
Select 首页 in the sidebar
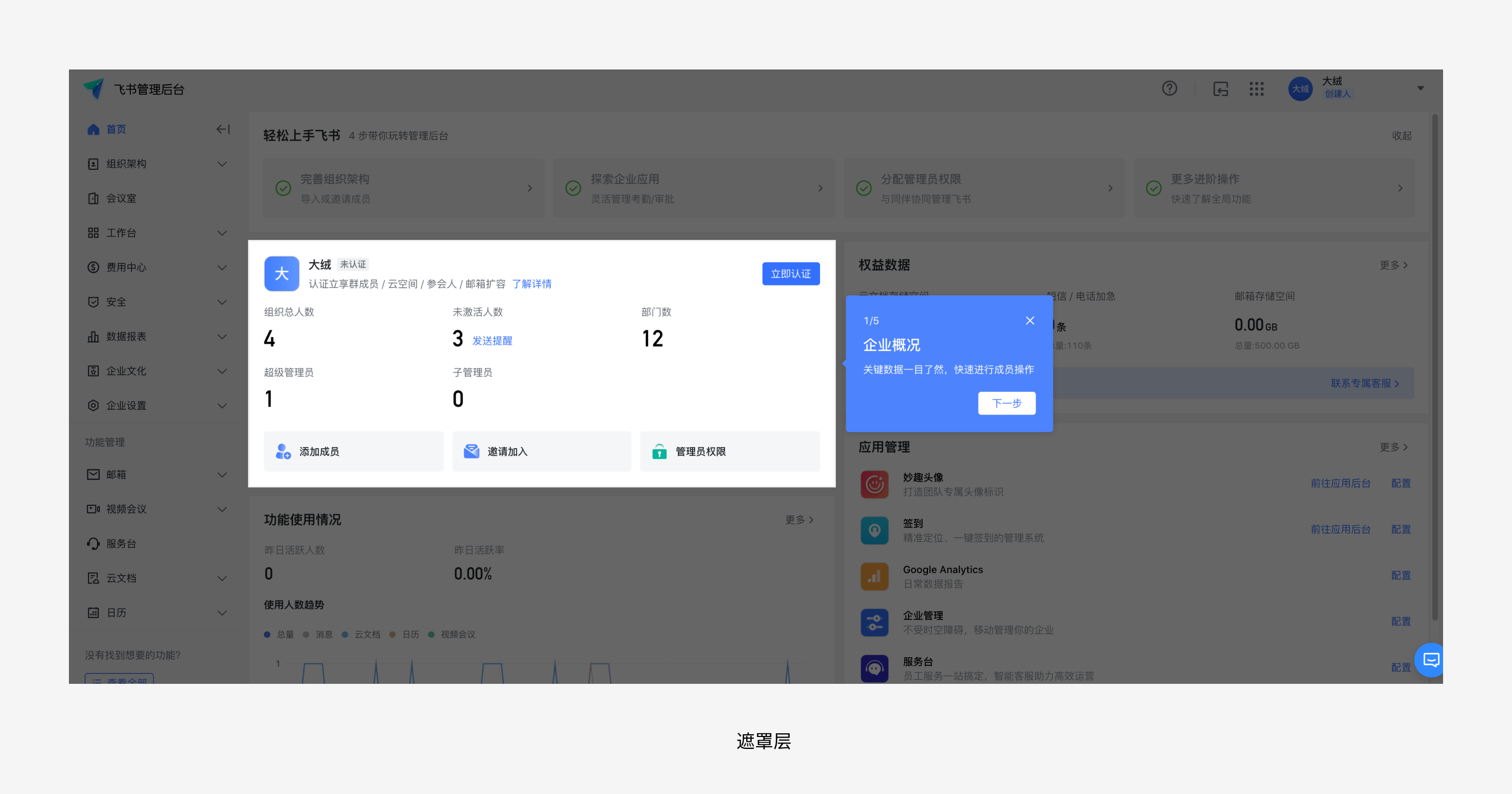coord(116,129)
